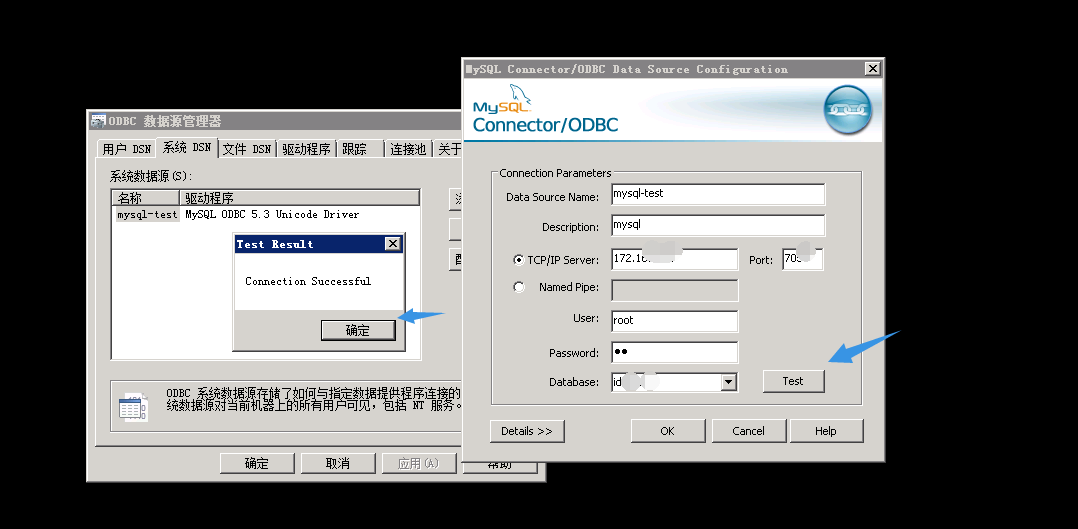
Task: Click the 应用(A) button
Action: [x=419, y=463]
